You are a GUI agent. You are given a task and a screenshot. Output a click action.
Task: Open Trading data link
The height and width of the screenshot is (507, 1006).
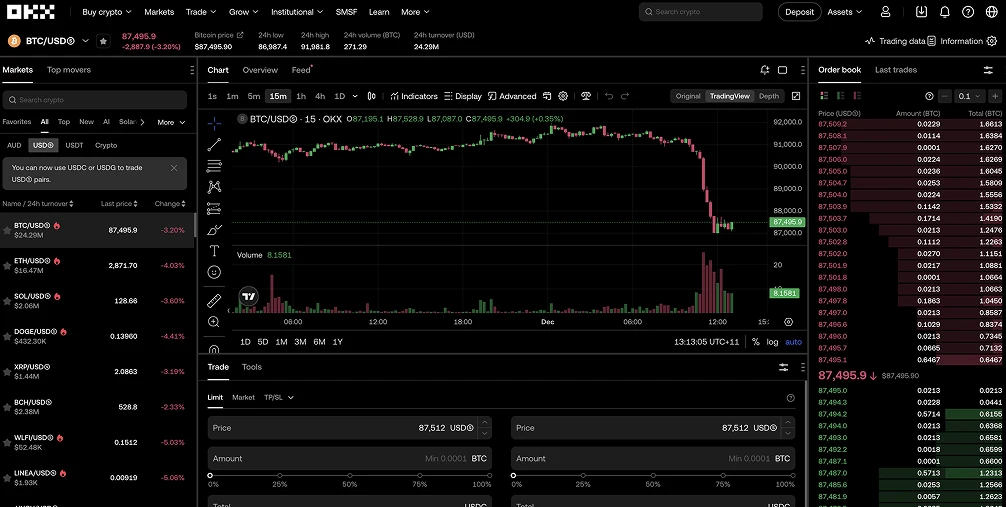[895, 41]
